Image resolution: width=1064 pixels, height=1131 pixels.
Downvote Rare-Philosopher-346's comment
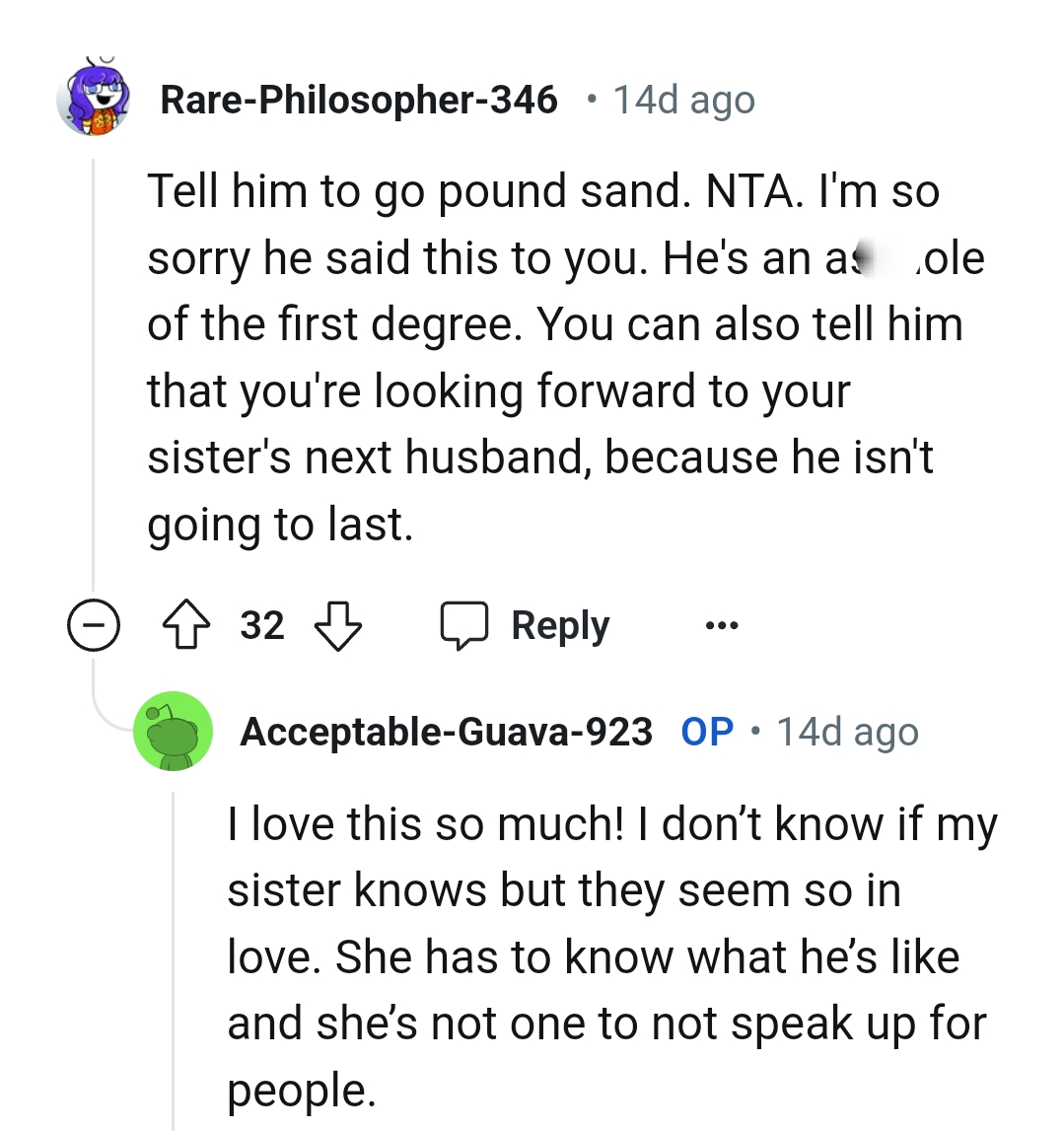336,624
